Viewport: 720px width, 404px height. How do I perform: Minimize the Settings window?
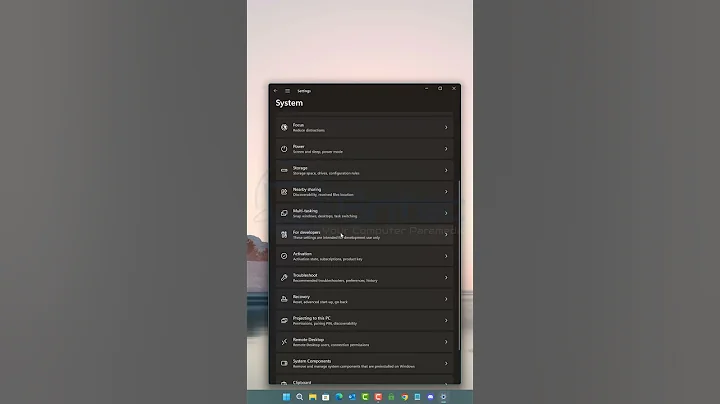pos(427,89)
